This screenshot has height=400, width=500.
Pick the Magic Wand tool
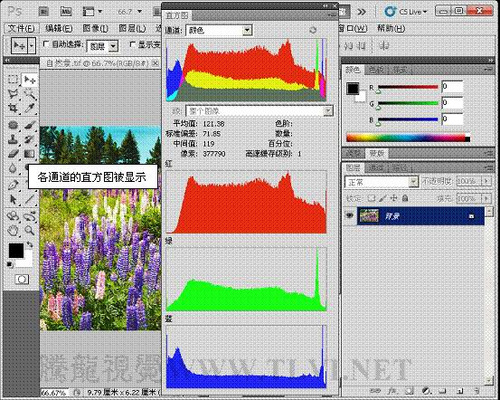pyautogui.click(x=30, y=94)
